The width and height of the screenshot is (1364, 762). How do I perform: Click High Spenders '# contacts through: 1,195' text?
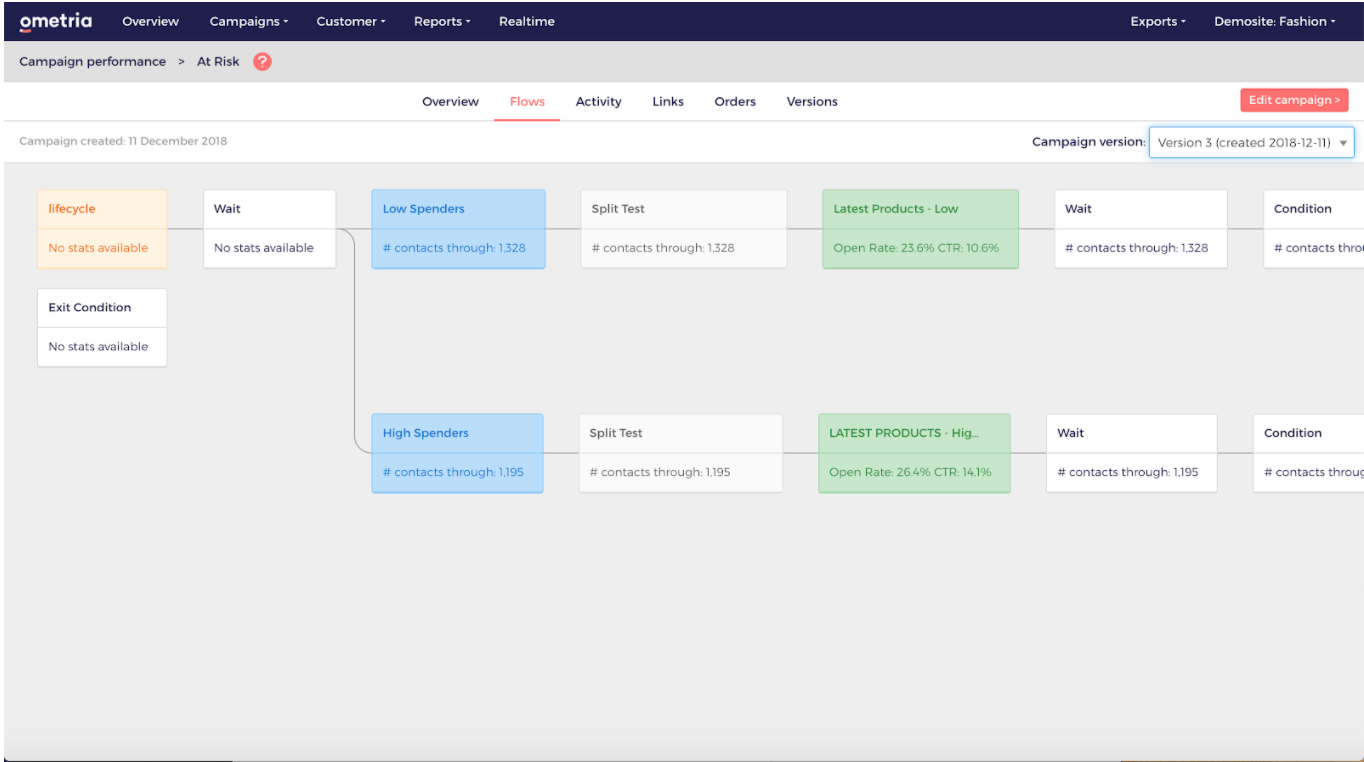453,472
